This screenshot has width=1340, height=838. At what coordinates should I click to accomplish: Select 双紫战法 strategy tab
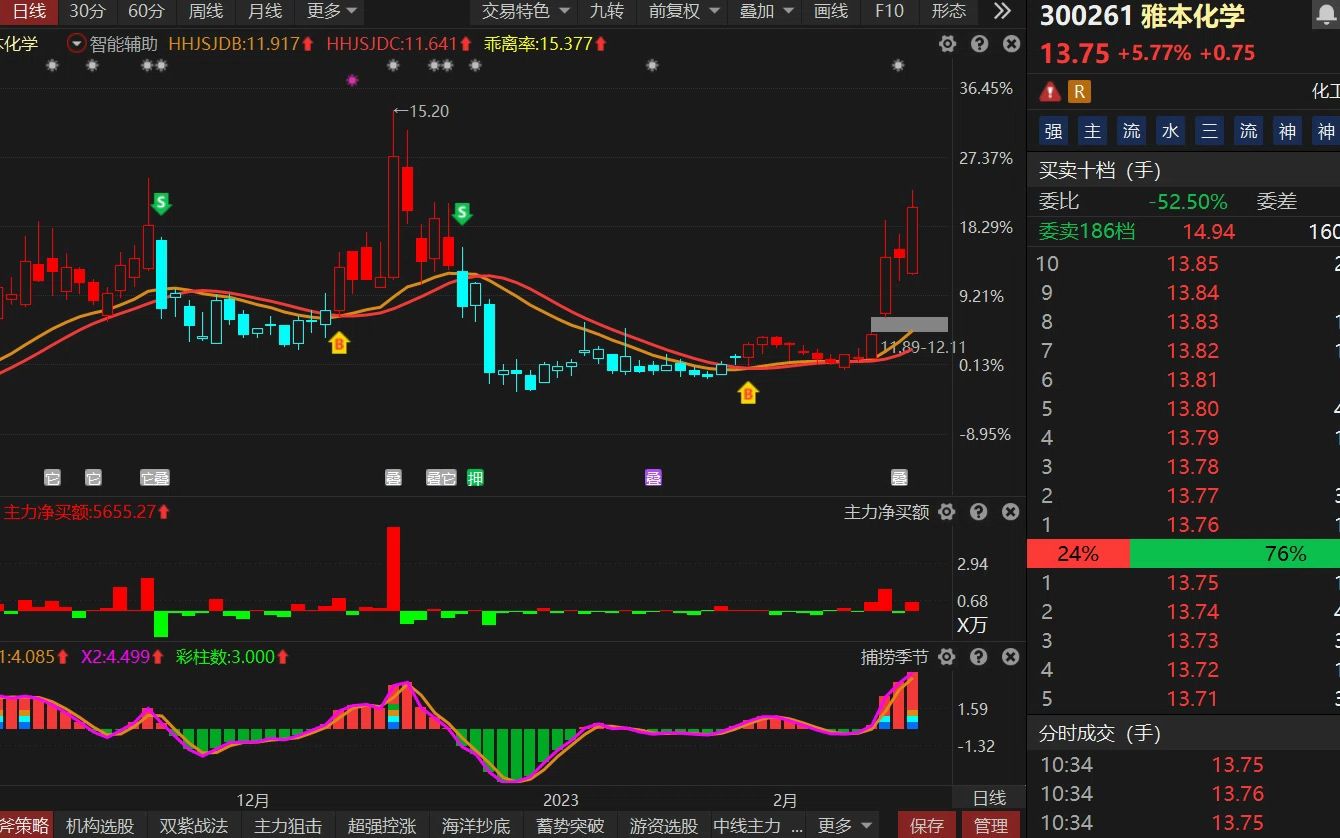click(x=193, y=826)
